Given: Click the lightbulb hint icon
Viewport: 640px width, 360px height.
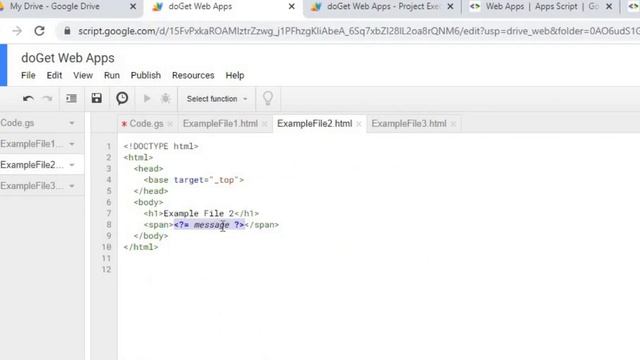Looking at the screenshot, I should 268,98.
